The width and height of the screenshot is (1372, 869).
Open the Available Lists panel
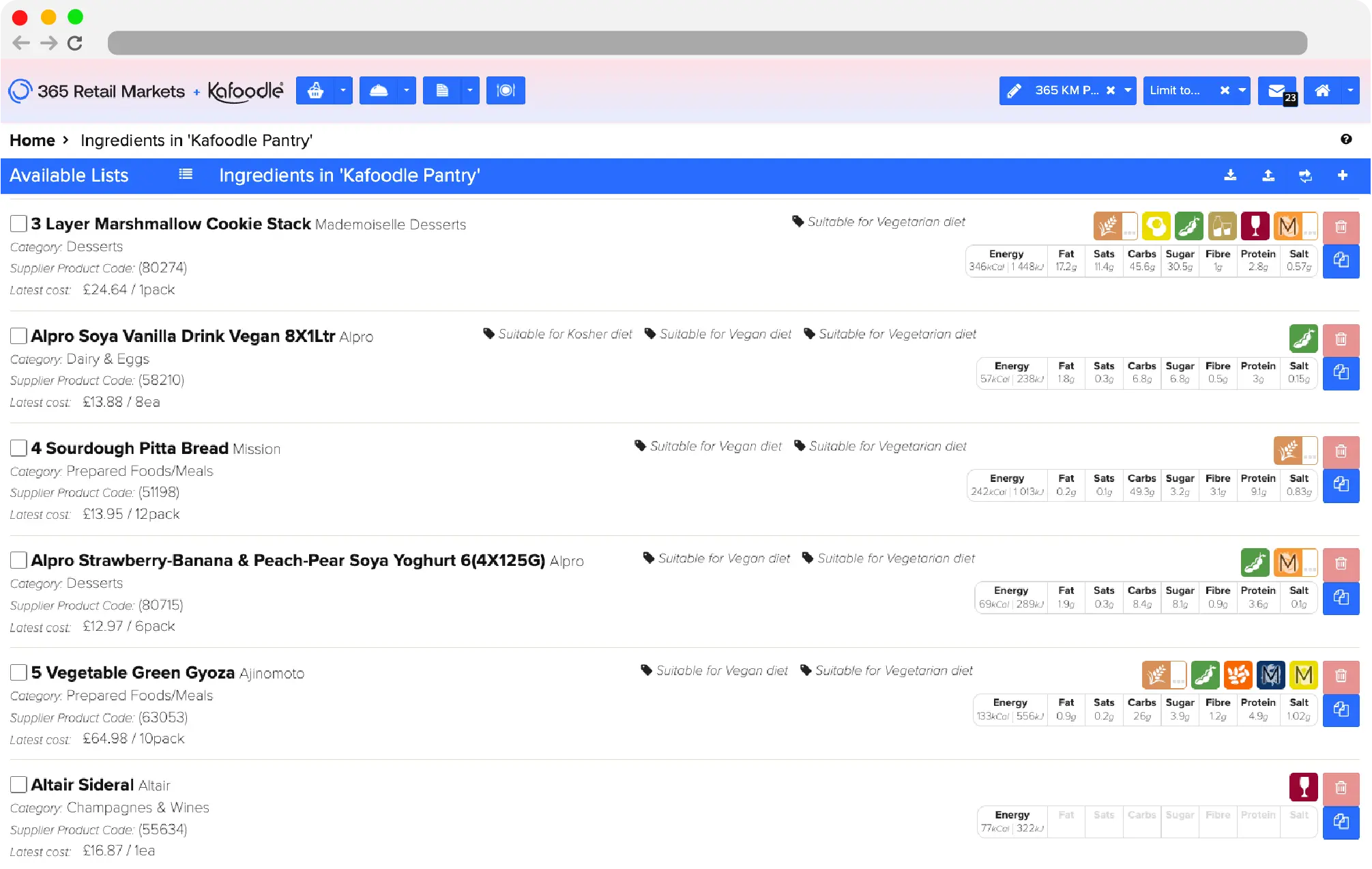[x=69, y=175]
